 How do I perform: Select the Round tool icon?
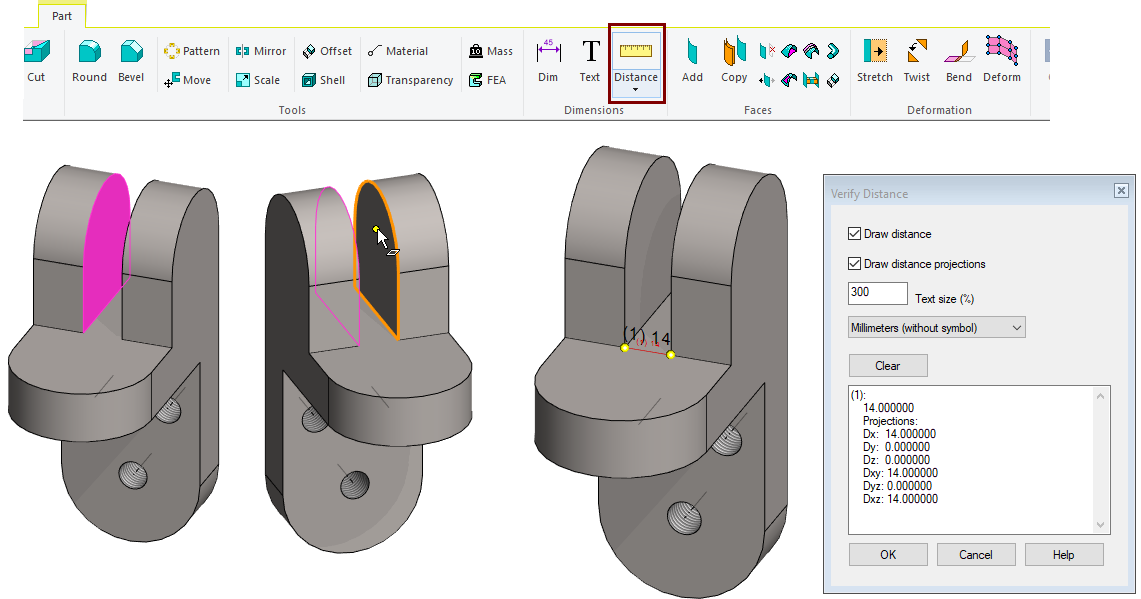coord(89,61)
